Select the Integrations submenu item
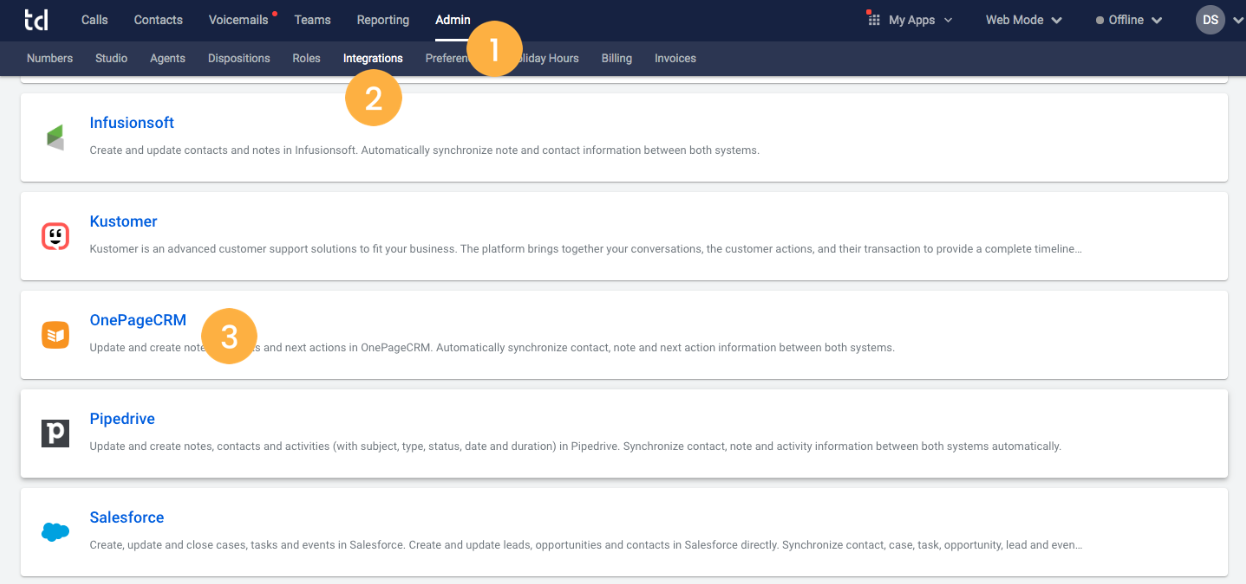The width and height of the screenshot is (1246, 584). tap(373, 58)
